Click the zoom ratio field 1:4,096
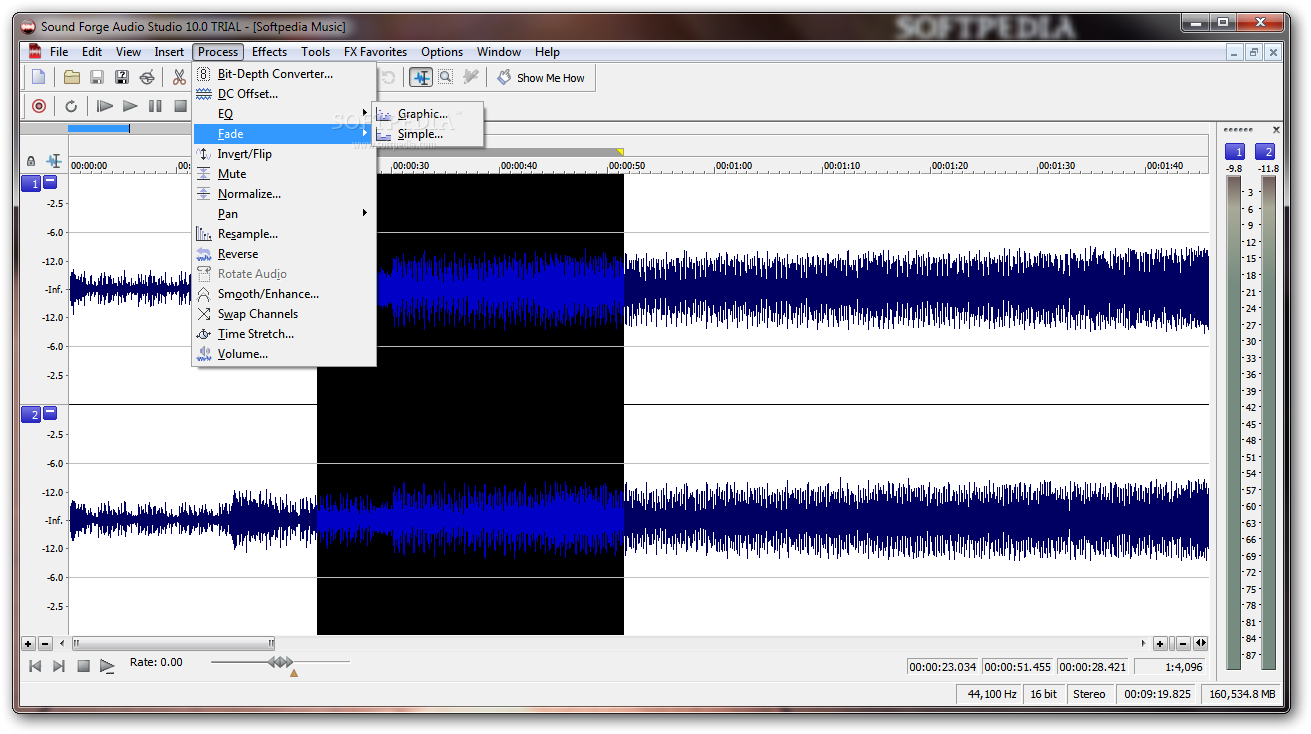The width and height of the screenshot is (1311, 734). tap(1171, 667)
